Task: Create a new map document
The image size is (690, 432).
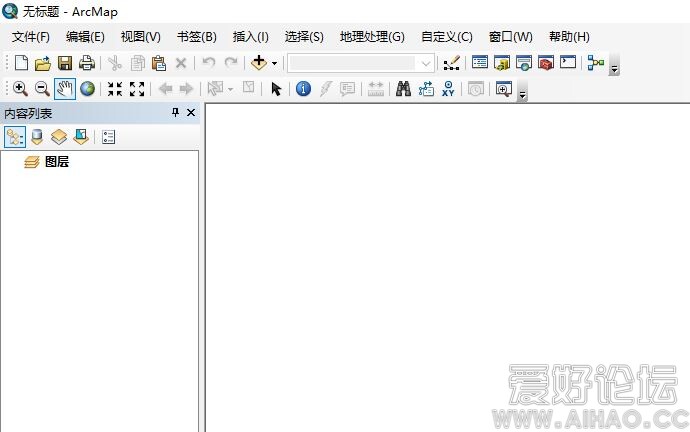Action: tap(21, 63)
